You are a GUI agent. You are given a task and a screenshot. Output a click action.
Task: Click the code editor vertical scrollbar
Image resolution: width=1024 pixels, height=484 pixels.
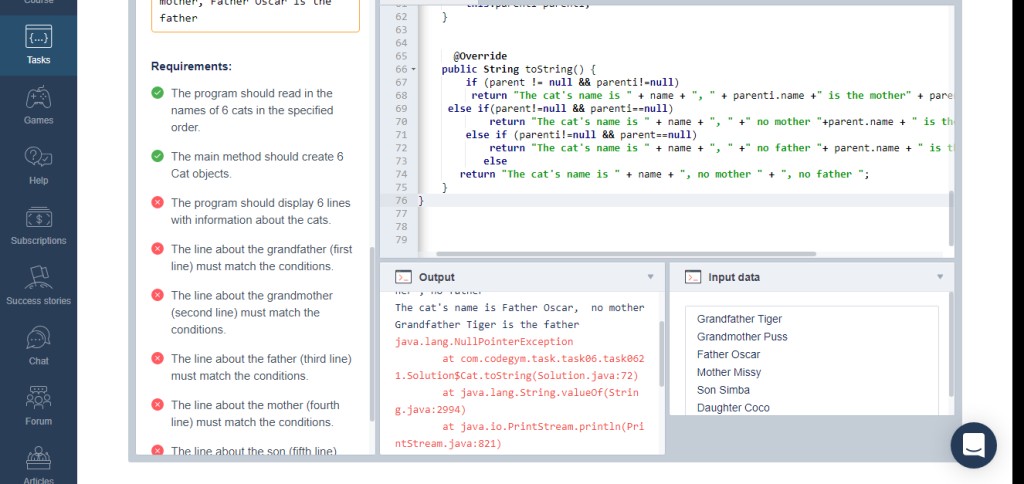click(x=951, y=218)
